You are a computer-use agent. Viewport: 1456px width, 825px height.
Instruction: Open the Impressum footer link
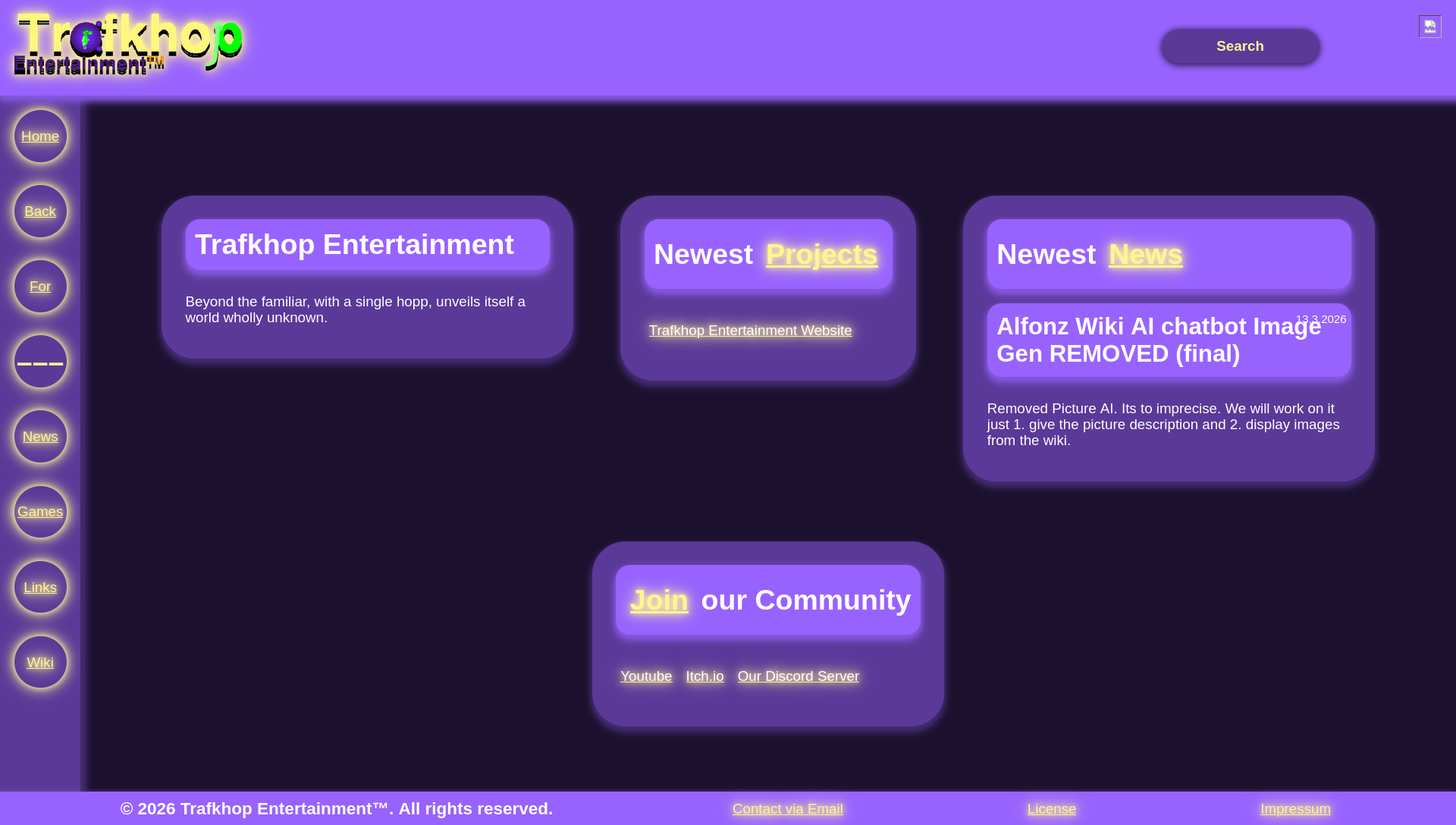click(x=1294, y=809)
